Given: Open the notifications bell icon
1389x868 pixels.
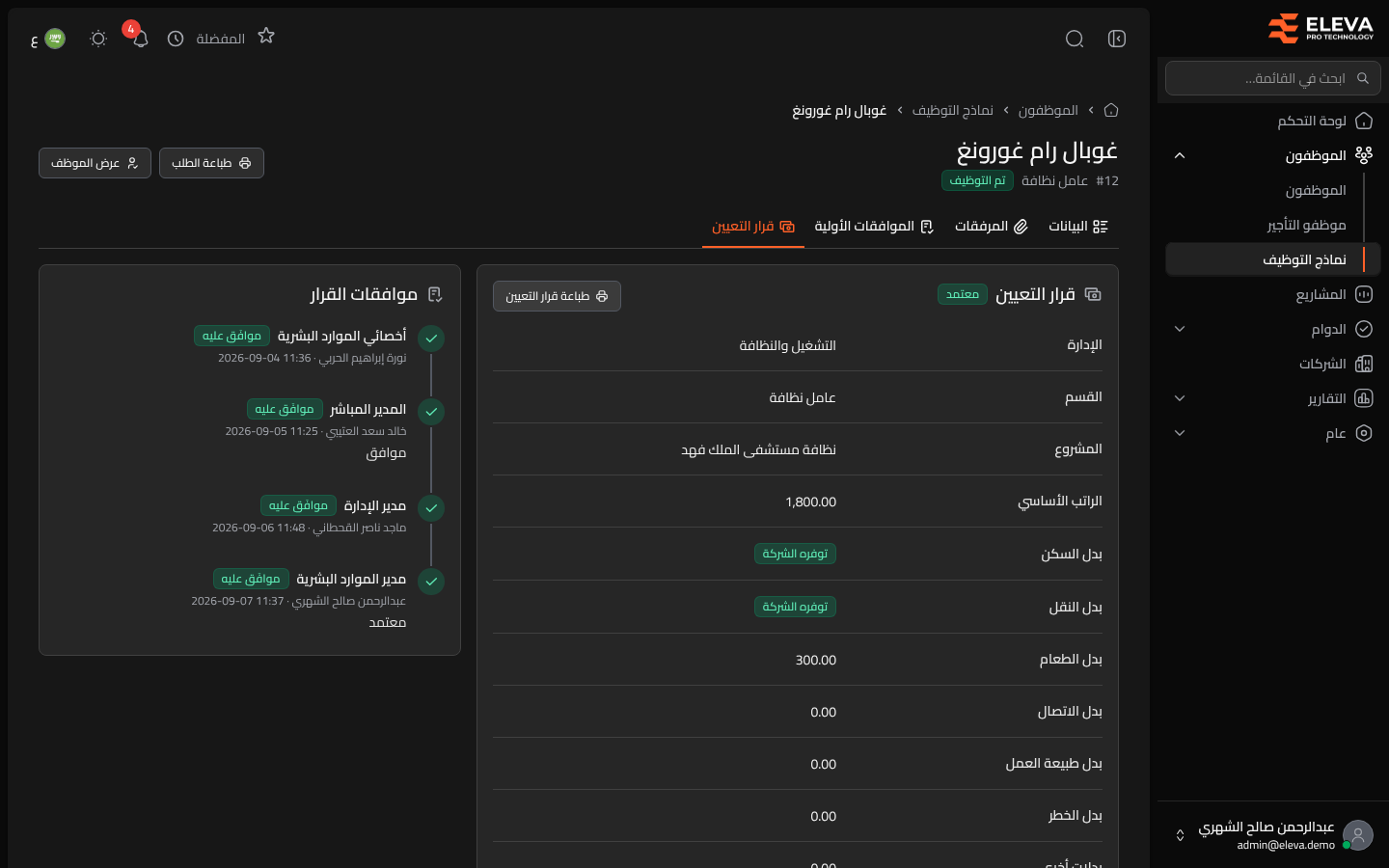Looking at the screenshot, I should [x=141, y=39].
